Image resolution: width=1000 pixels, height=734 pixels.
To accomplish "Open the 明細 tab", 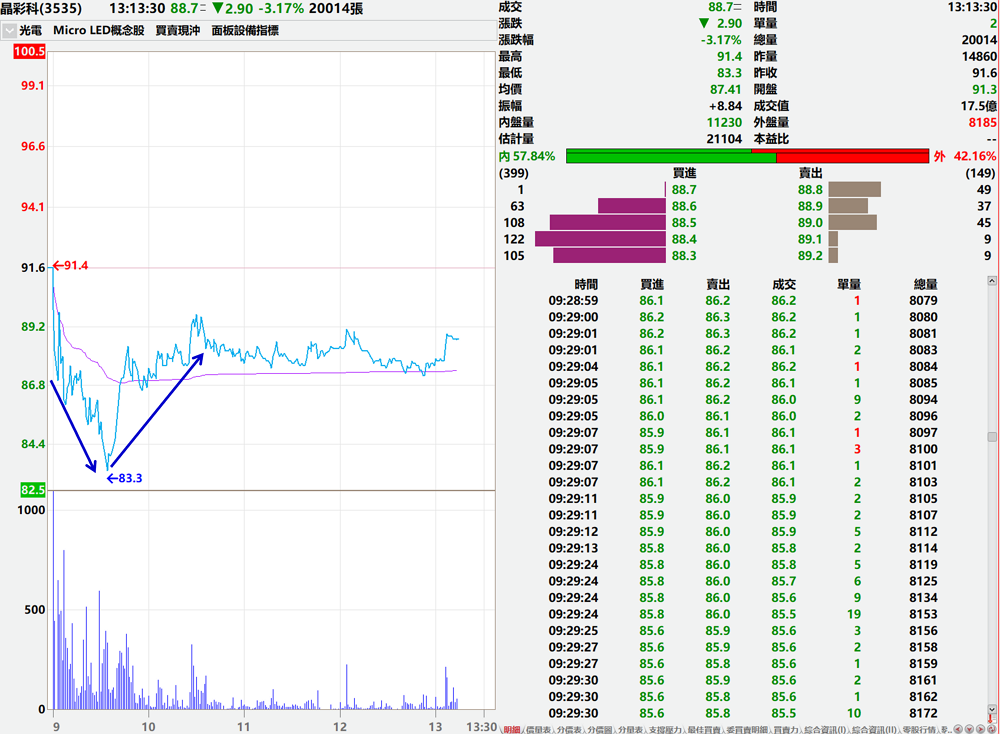I will point(512,729).
